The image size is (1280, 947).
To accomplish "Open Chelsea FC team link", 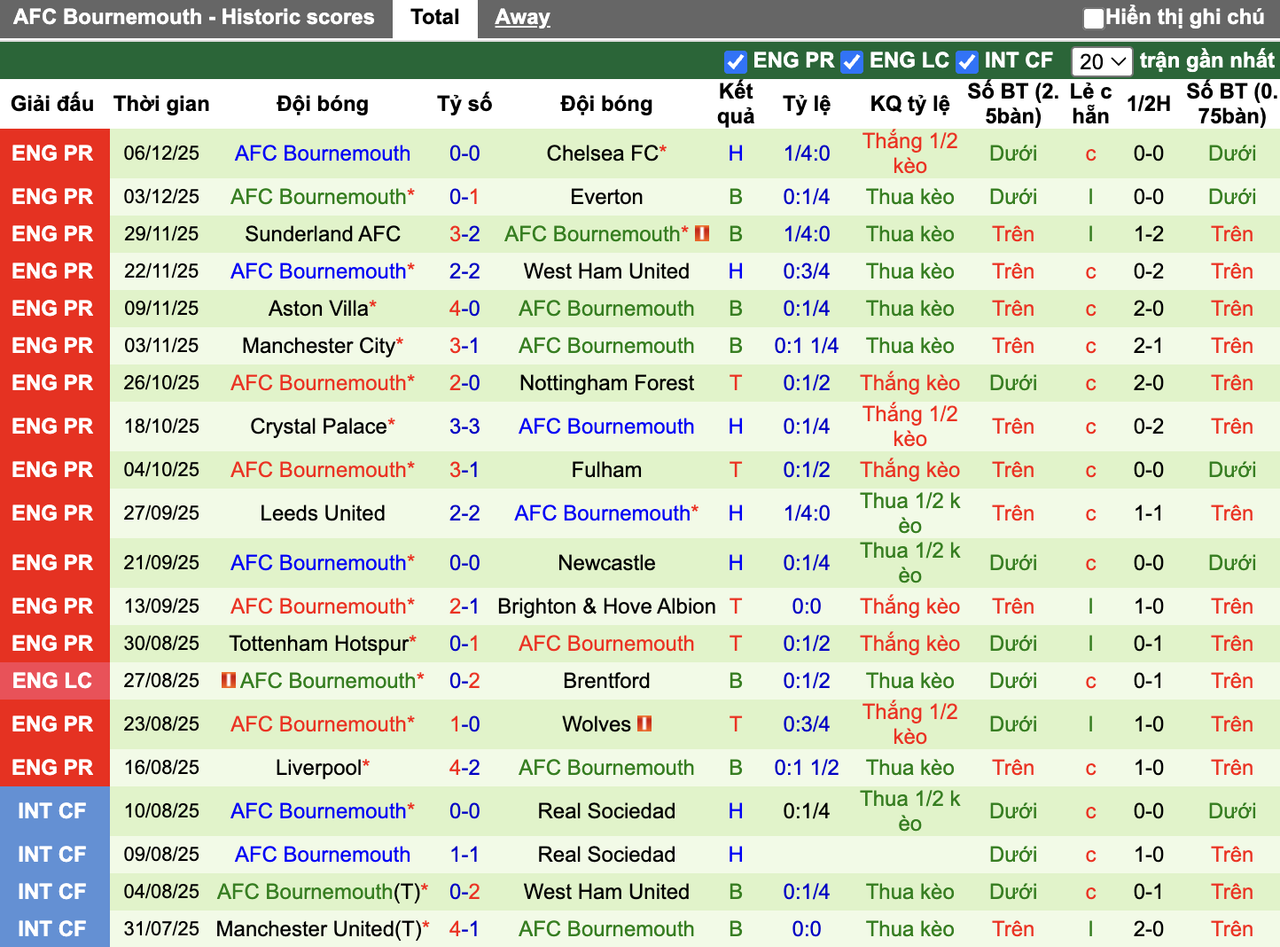I will click(x=602, y=153).
